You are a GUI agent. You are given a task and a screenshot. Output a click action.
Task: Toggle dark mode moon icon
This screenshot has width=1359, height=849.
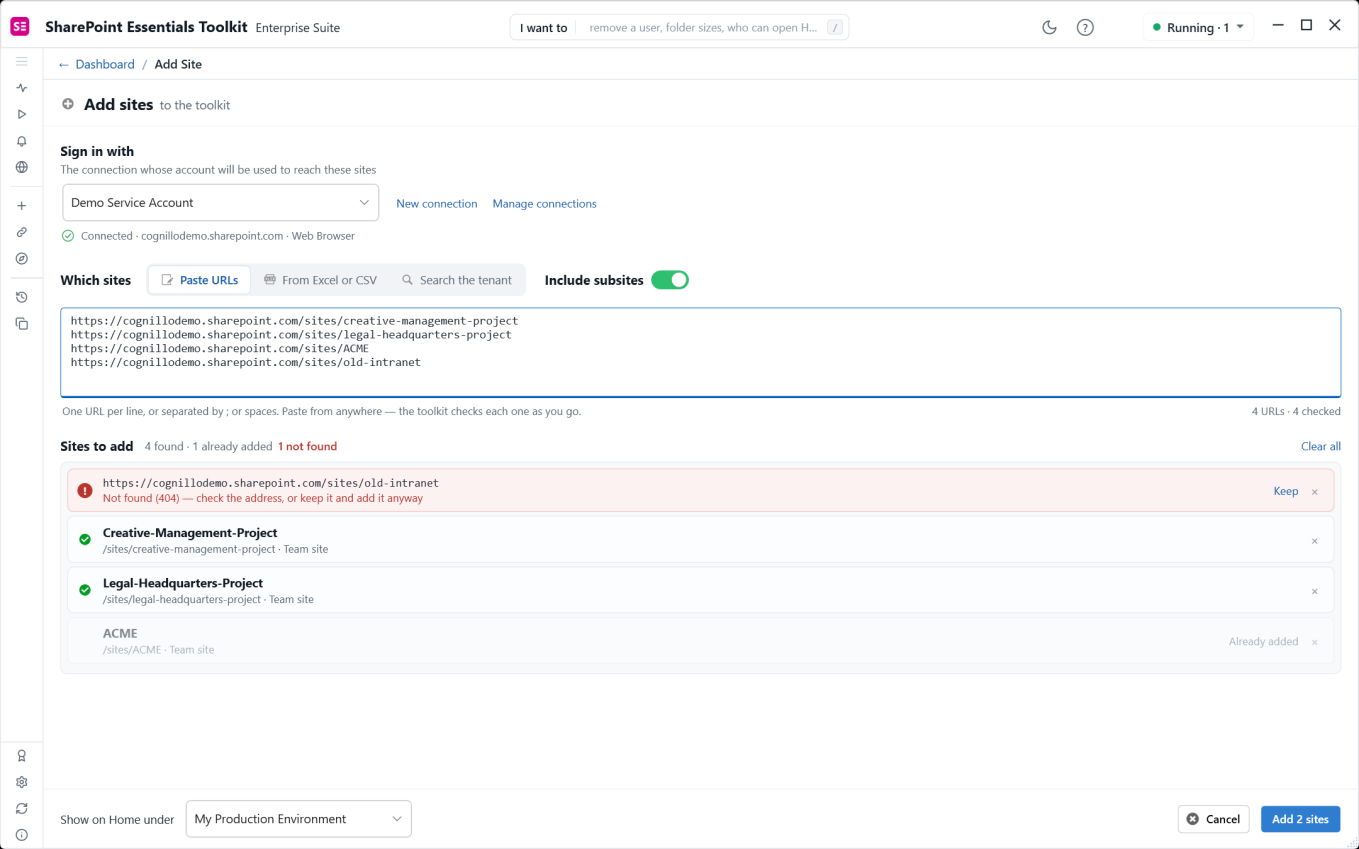tap(1049, 27)
